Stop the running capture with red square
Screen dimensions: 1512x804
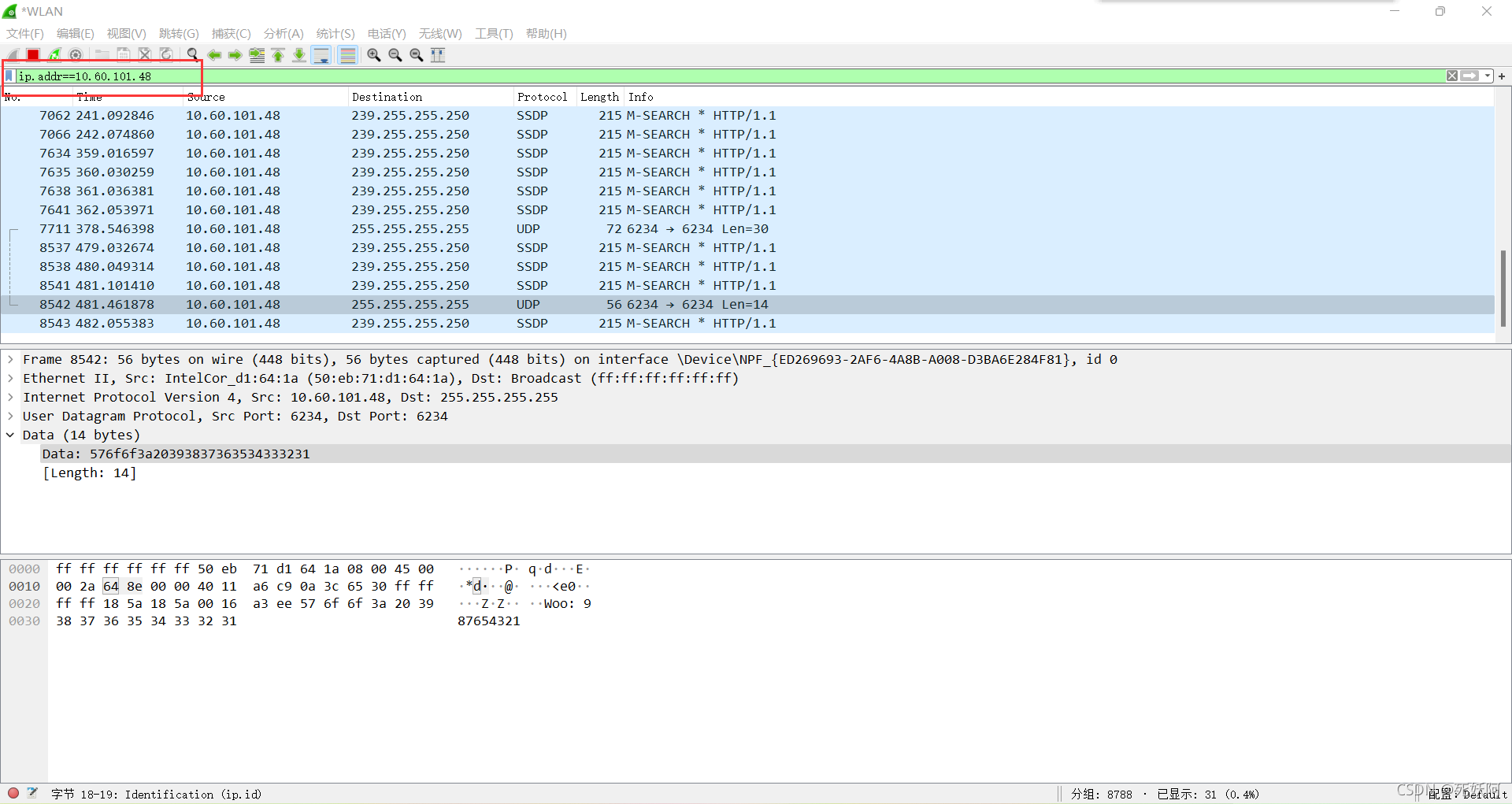[x=33, y=54]
